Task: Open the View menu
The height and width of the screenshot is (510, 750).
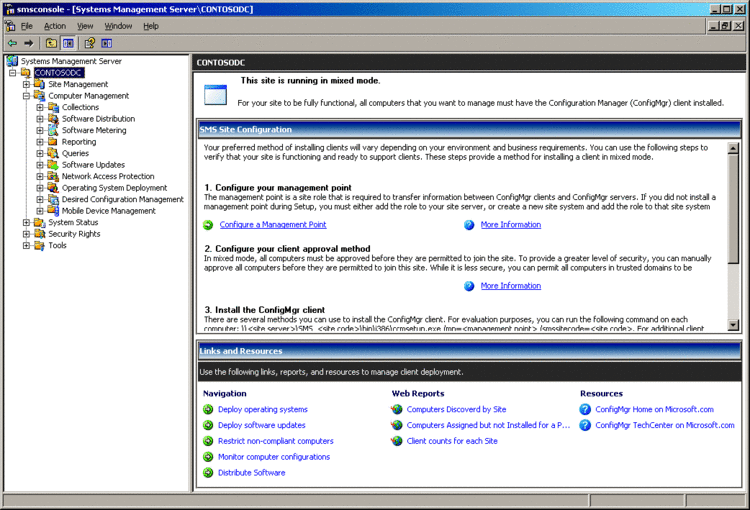Action: [x=85, y=26]
